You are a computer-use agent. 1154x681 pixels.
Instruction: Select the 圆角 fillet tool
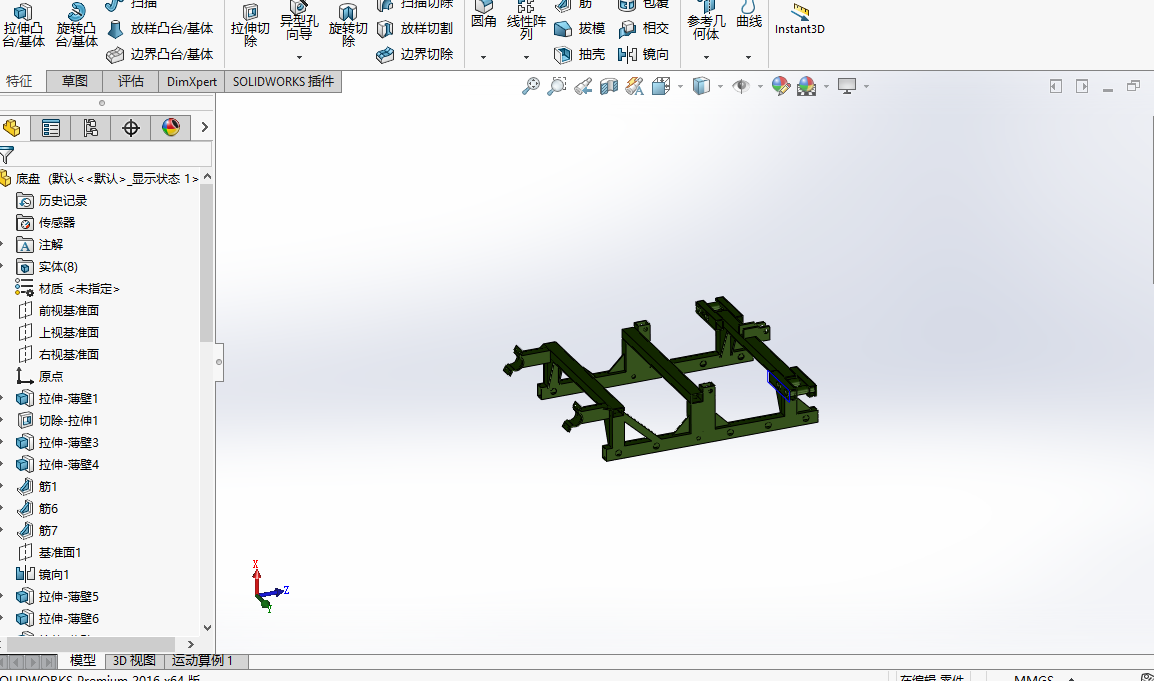[484, 16]
